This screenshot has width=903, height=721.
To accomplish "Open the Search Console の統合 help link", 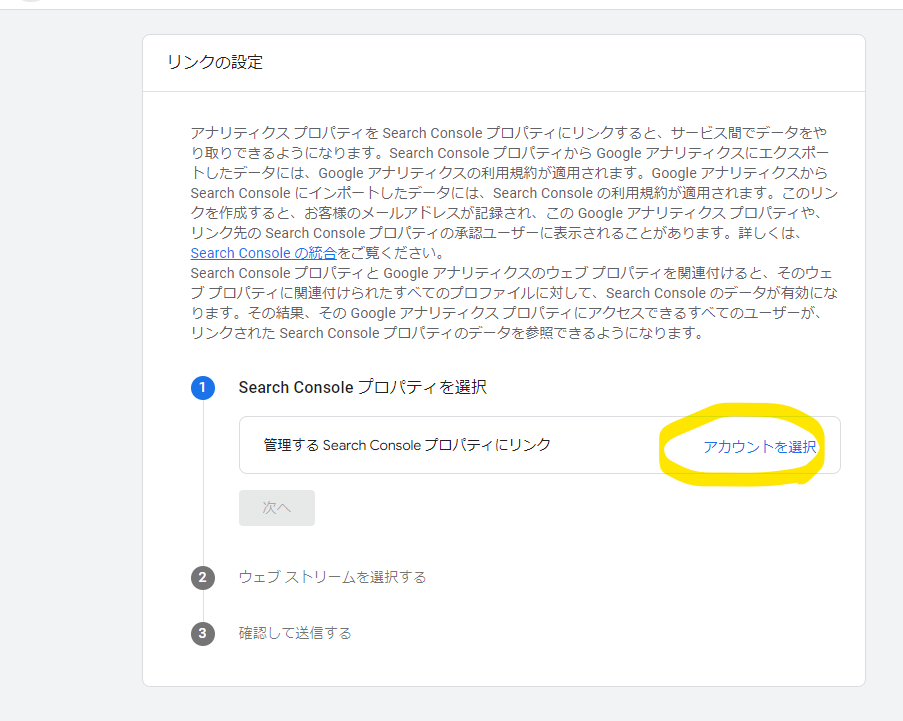I will click(x=263, y=253).
